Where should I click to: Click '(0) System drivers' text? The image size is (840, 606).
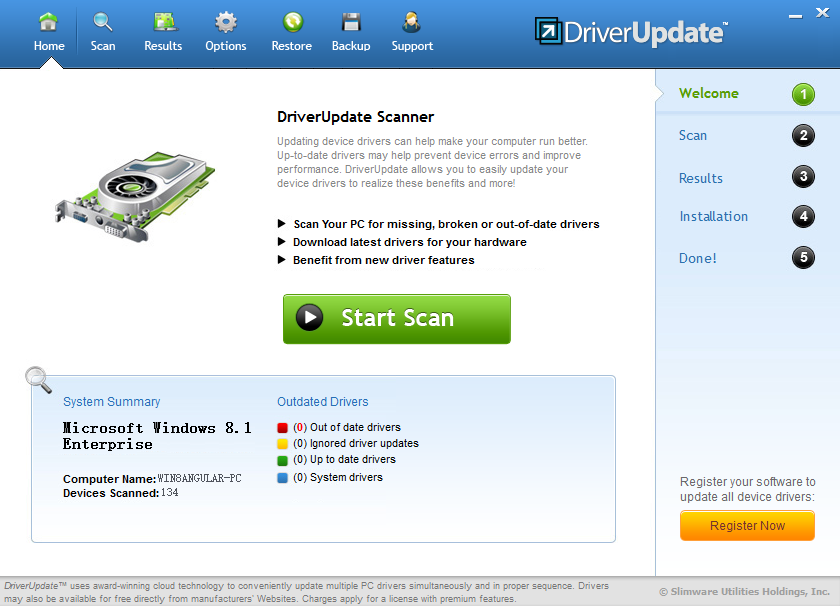tap(338, 477)
